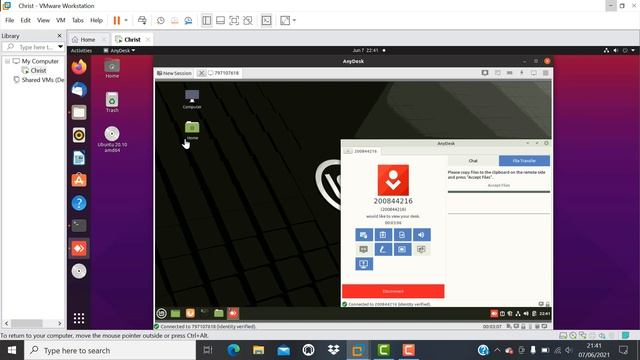Click the library horizontal scrollbar
The image size is (640, 360).
(27, 323)
